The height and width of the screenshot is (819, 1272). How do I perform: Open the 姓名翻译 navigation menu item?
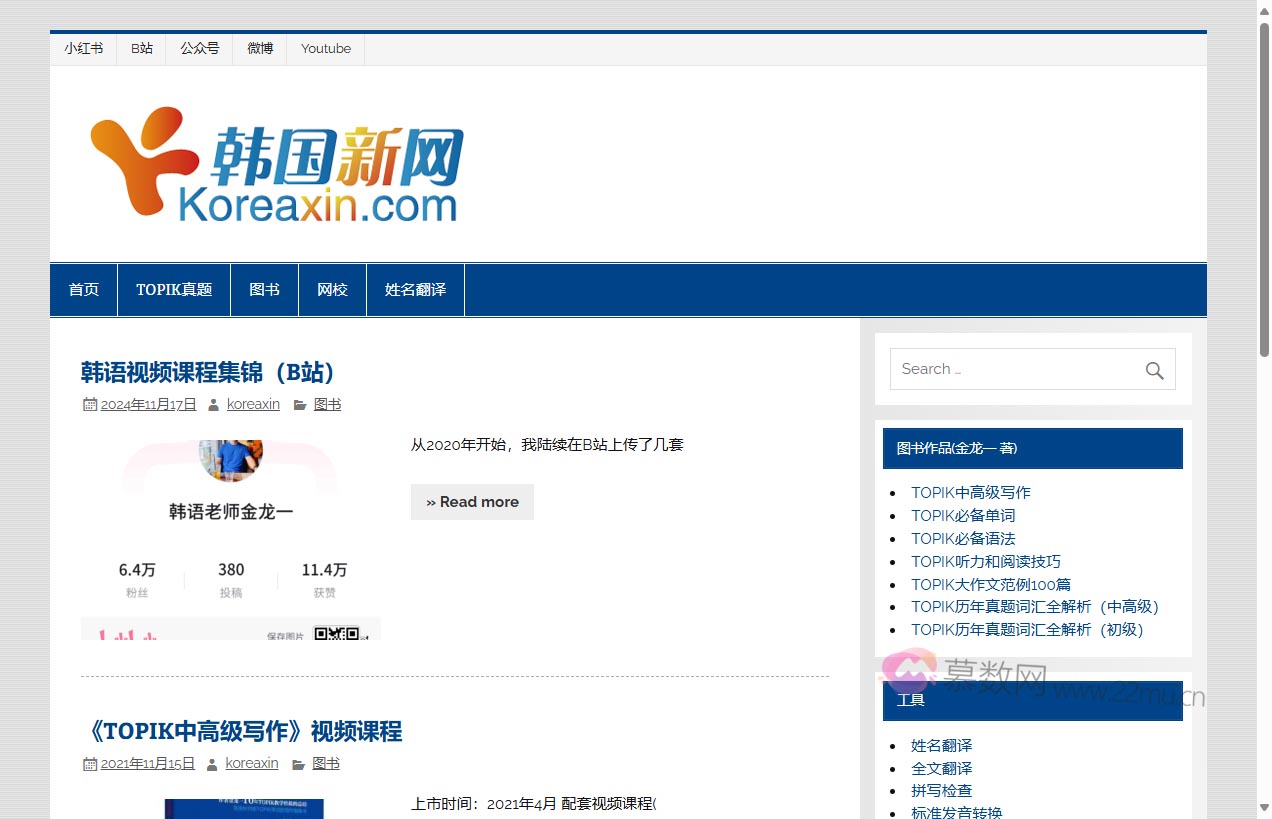(415, 290)
